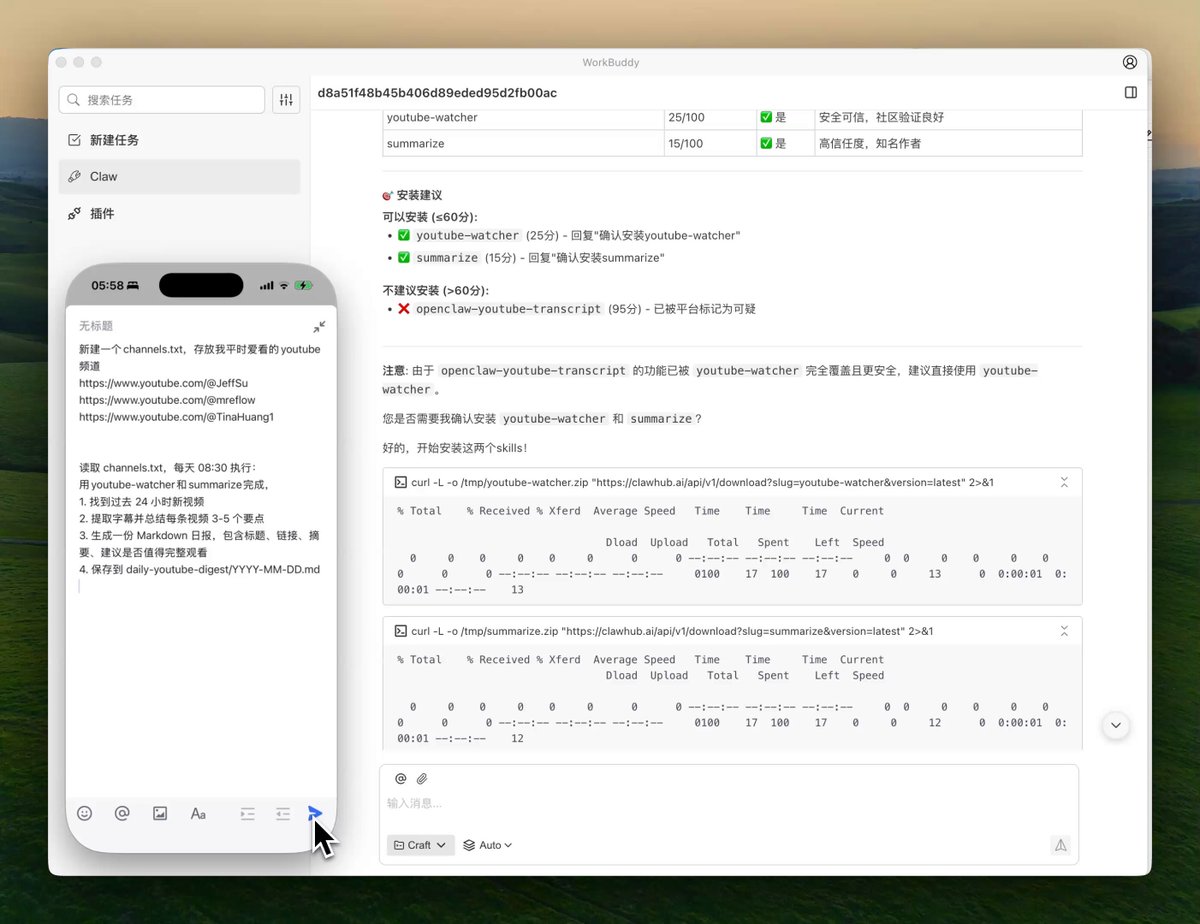Click the @ mention icon in message box
The width and height of the screenshot is (1200, 924).
401,778
